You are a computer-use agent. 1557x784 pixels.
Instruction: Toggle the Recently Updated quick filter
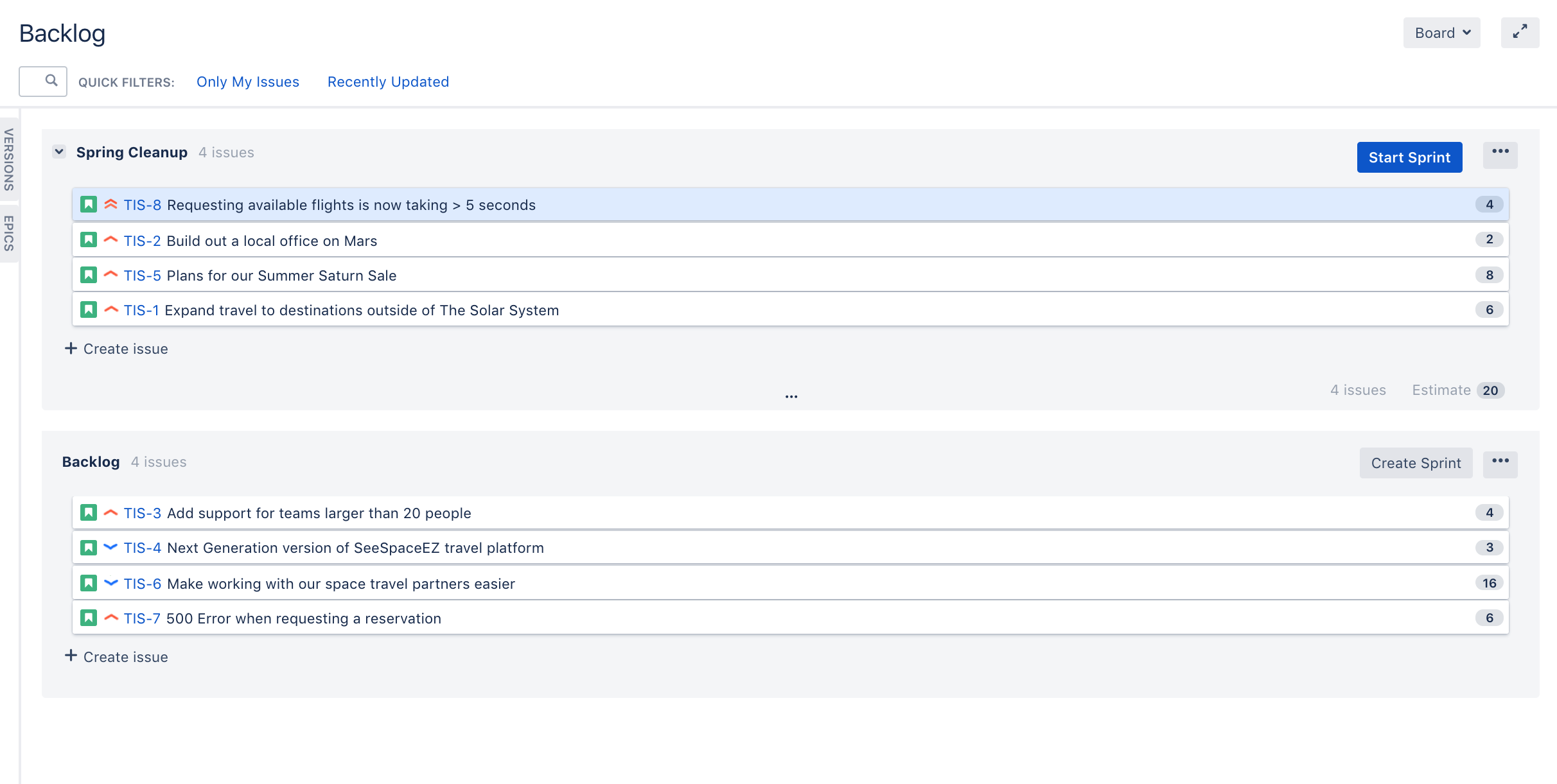pos(388,82)
